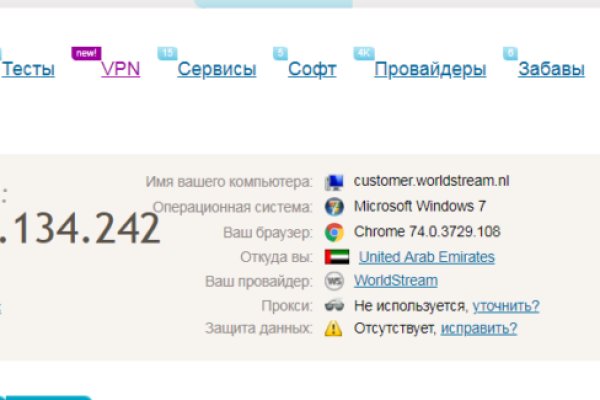
Task: Click the Chrome browser icon
Action: (334, 232)
